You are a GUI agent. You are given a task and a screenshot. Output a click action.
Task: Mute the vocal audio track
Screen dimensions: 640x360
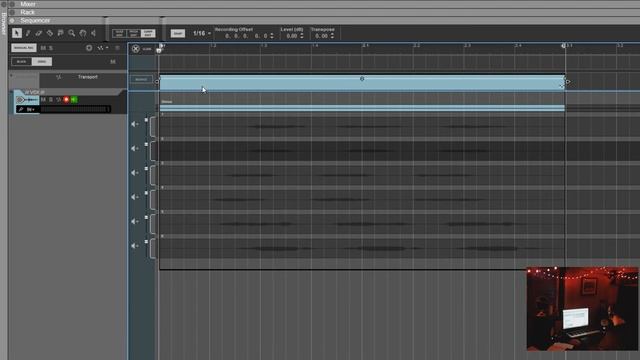coord(44,100)
